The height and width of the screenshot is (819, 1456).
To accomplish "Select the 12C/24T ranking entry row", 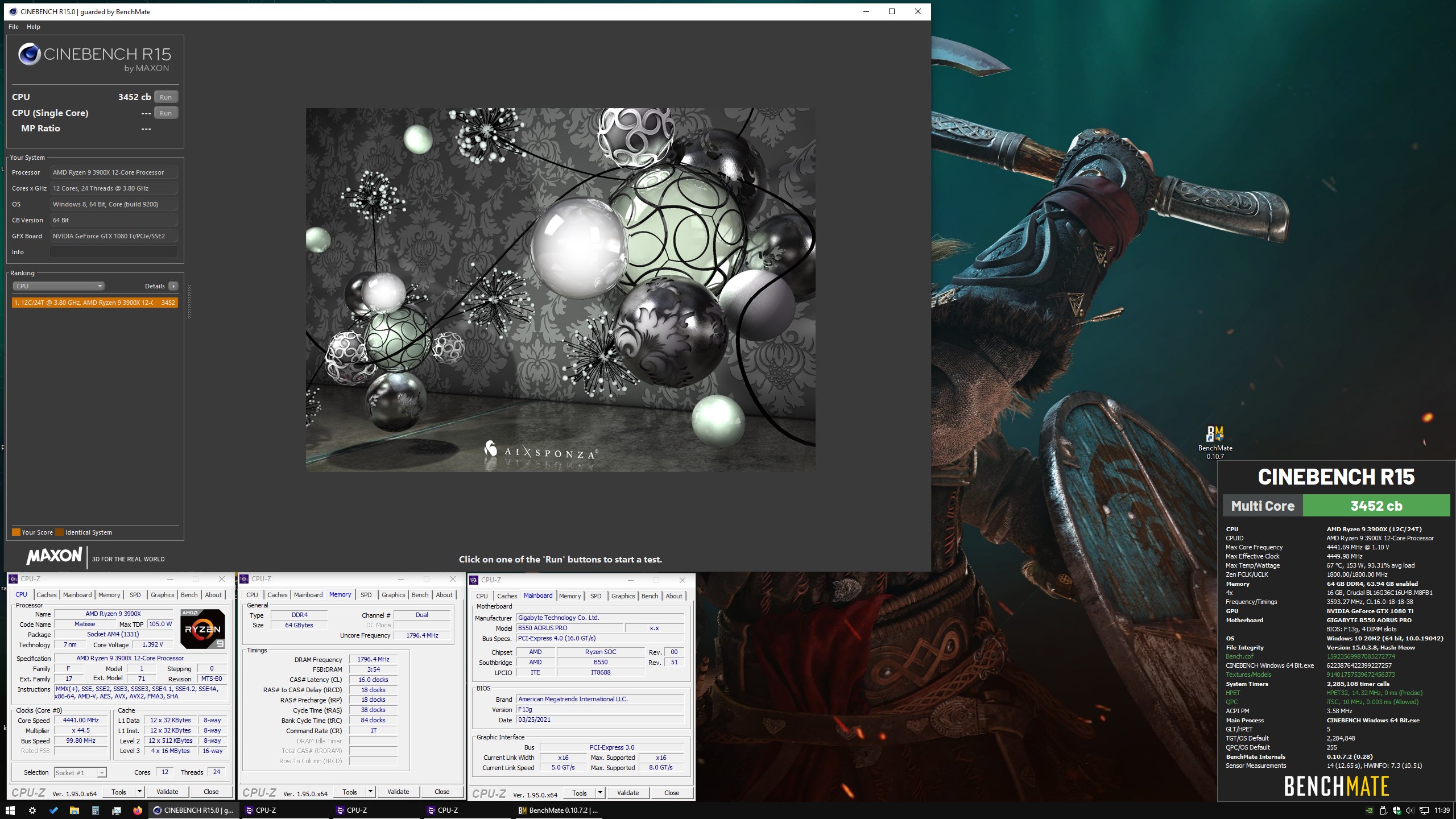I will click(95, 303).
